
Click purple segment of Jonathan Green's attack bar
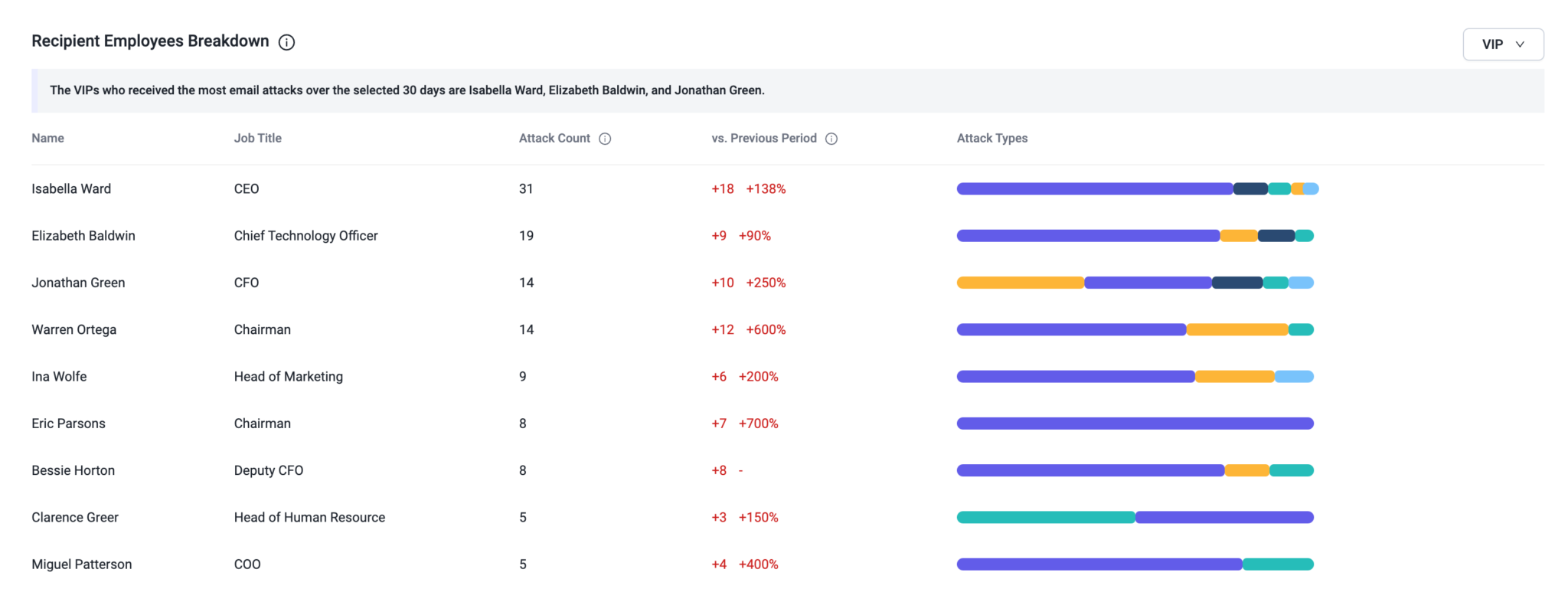(1148, 283)
